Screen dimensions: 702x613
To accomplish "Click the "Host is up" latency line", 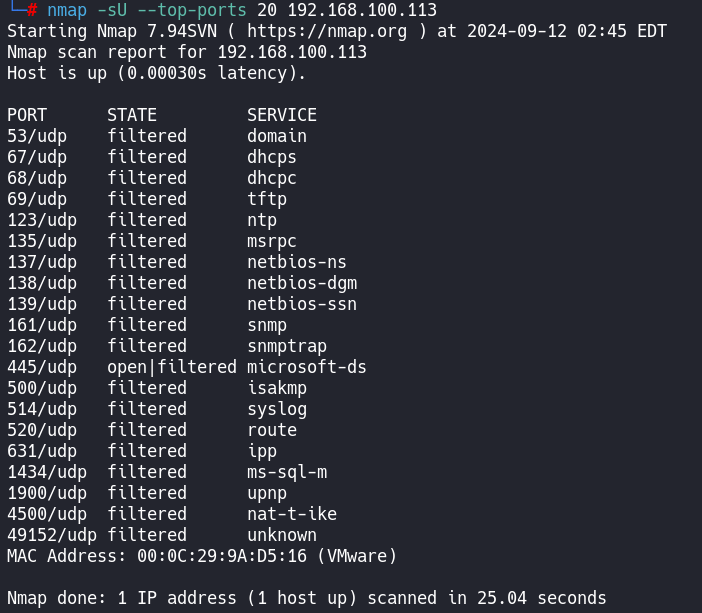I will (x=156, y=73).
